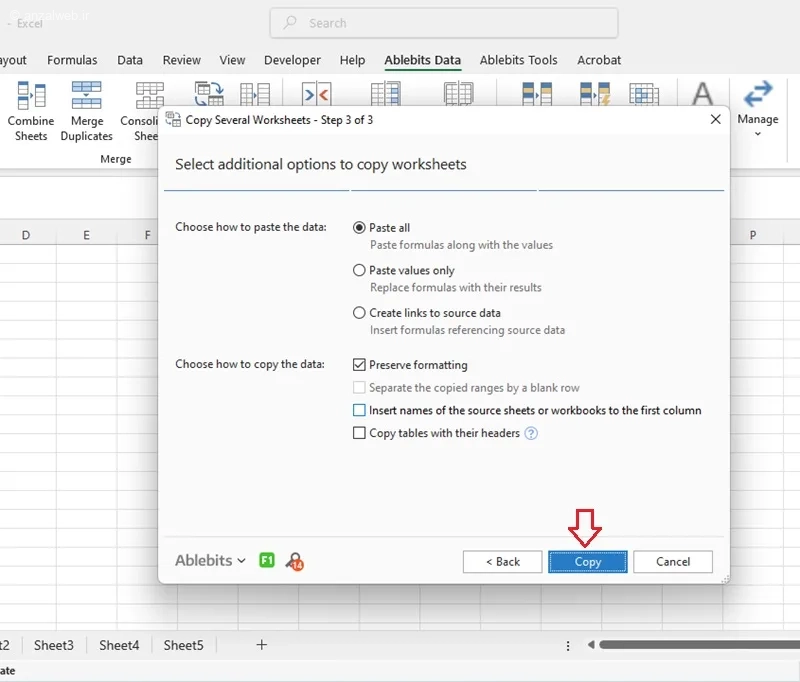Expand the Ablebits dropdown menu in dialog

coord(210,560)
